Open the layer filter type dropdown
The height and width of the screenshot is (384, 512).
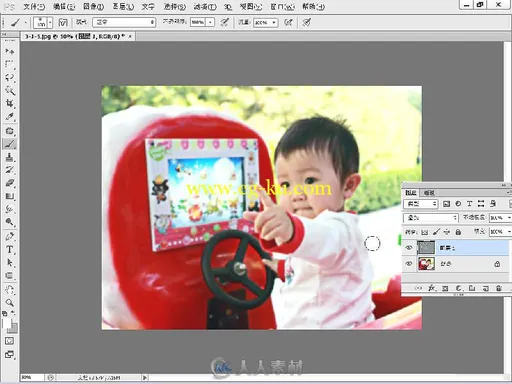click(420, 204)
